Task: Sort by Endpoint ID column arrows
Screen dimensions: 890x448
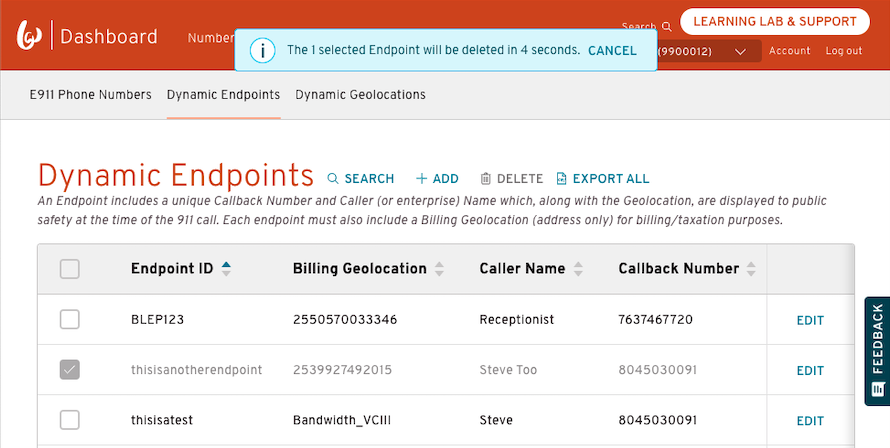Action: point(226,269)
